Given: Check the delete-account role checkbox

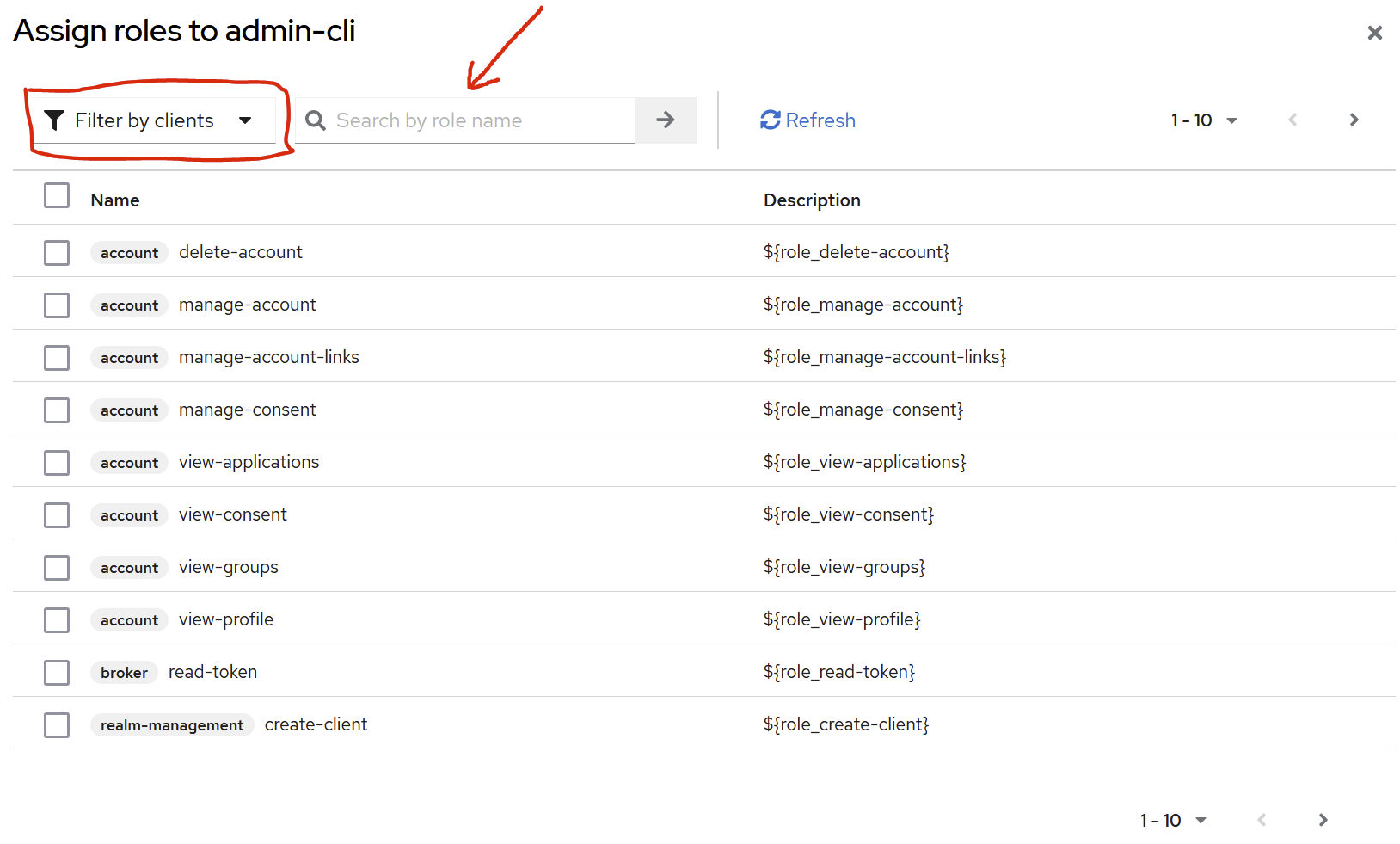Looking at the screenshot, I should (57, 253).
